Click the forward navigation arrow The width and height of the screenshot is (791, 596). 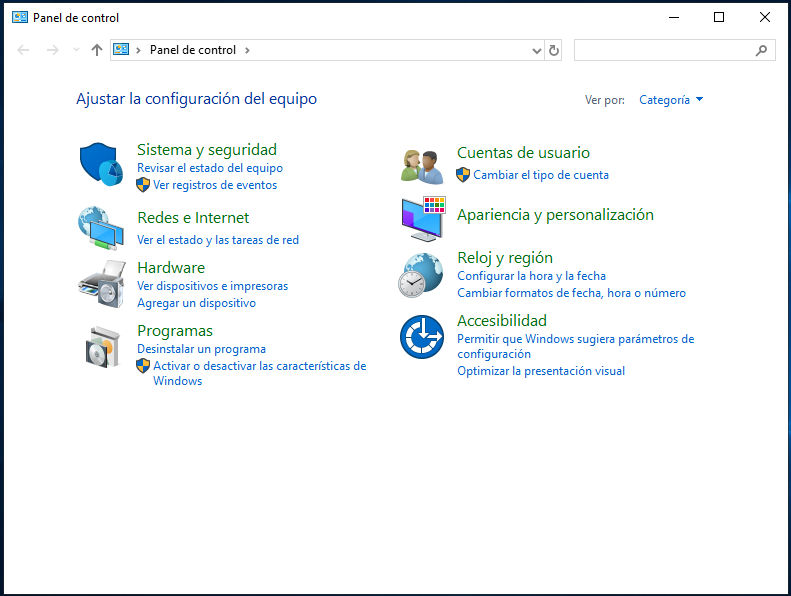(x=52, y=50)
